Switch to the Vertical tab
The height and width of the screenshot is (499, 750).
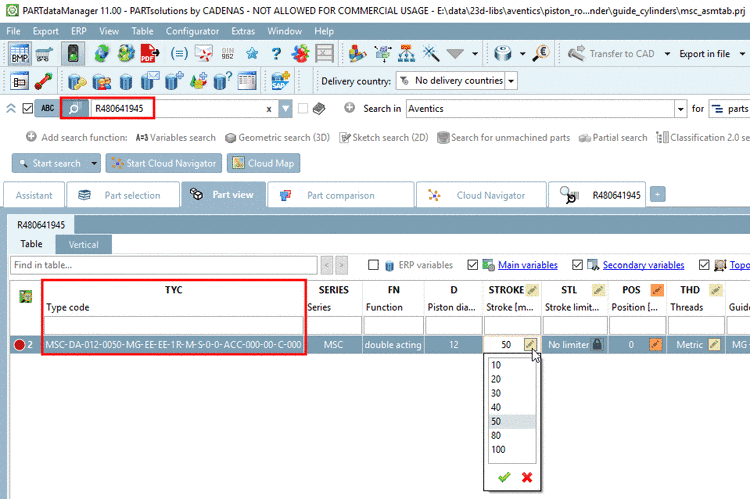84,244
